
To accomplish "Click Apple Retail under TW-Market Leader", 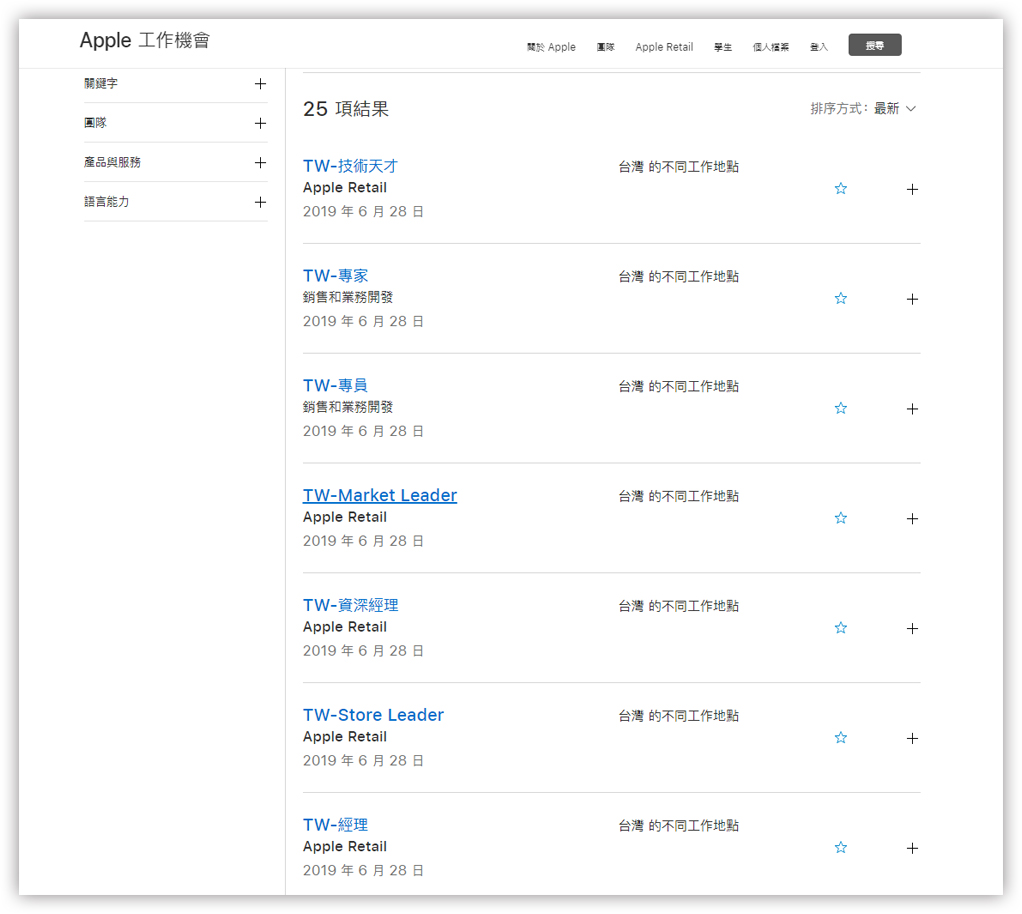I will pyautogui.click(x=345, y=517).
